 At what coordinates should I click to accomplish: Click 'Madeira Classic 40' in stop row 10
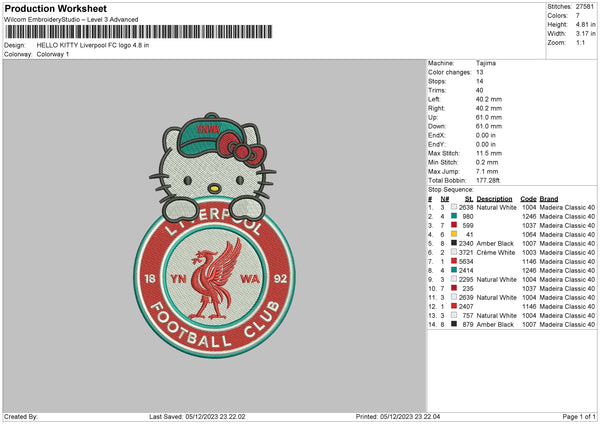point(567,289)
